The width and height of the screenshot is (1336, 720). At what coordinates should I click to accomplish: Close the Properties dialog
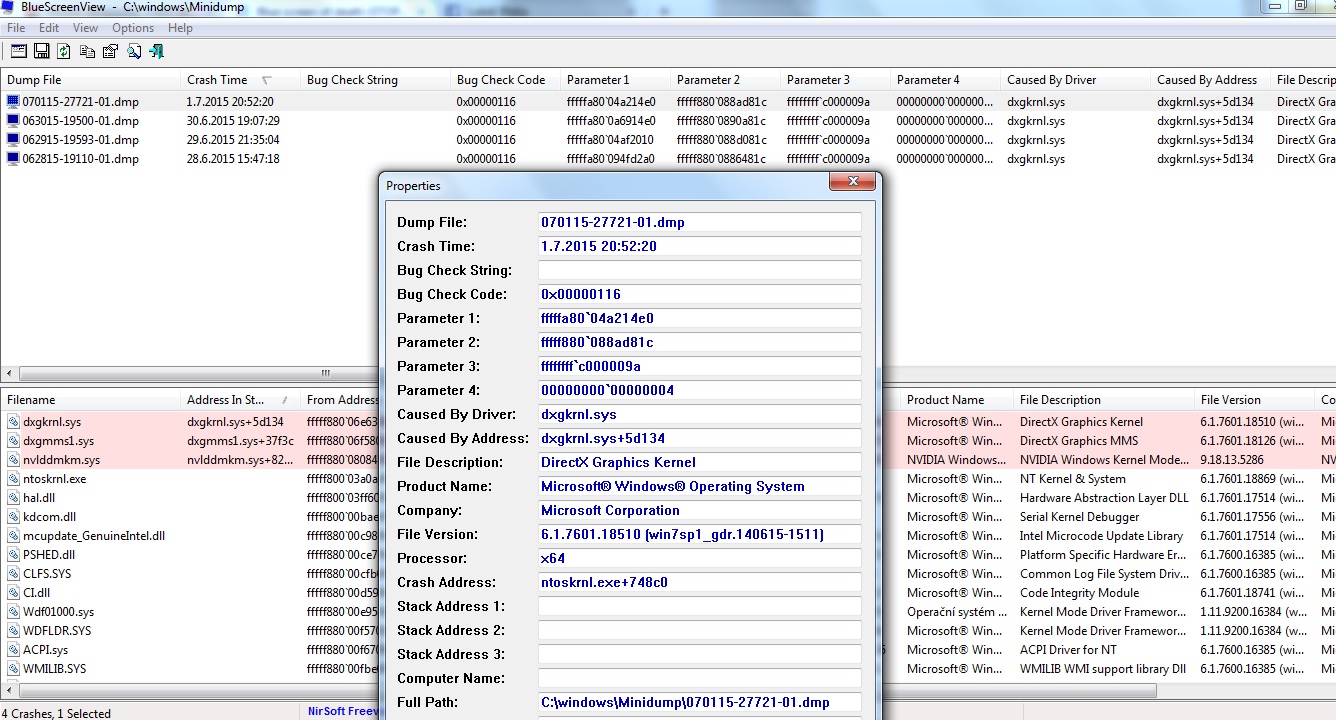click(852, 181)
